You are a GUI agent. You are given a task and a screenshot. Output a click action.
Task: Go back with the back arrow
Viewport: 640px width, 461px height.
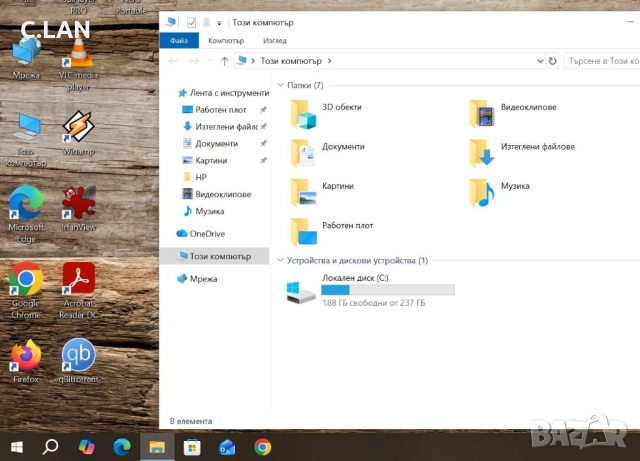pyautogui.click(x=173, y=61)
